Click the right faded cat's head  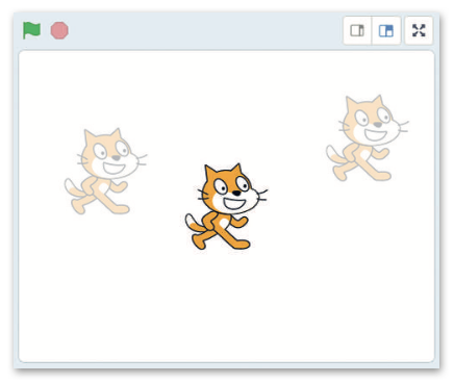tap(372, 120)
